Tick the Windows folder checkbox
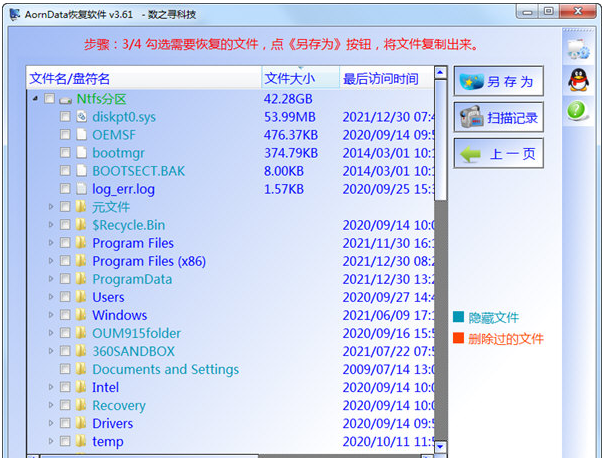Viewport: 603px width, 458px height. (x=65, y=315)
